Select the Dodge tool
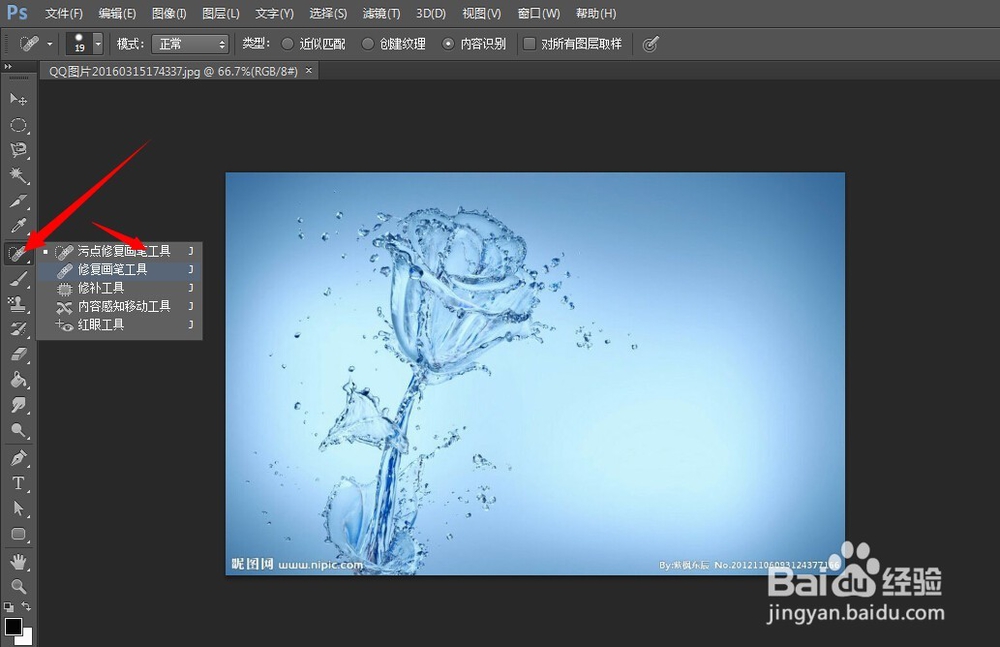Screen dimensions: 1000x647 coord(18,431)
